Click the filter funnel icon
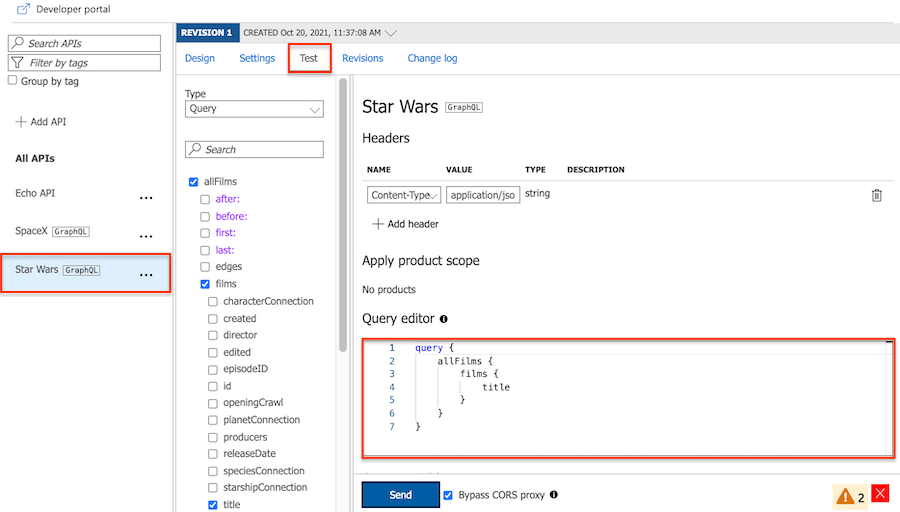Viewport: 900px width, 512px height. pos(18,63)
